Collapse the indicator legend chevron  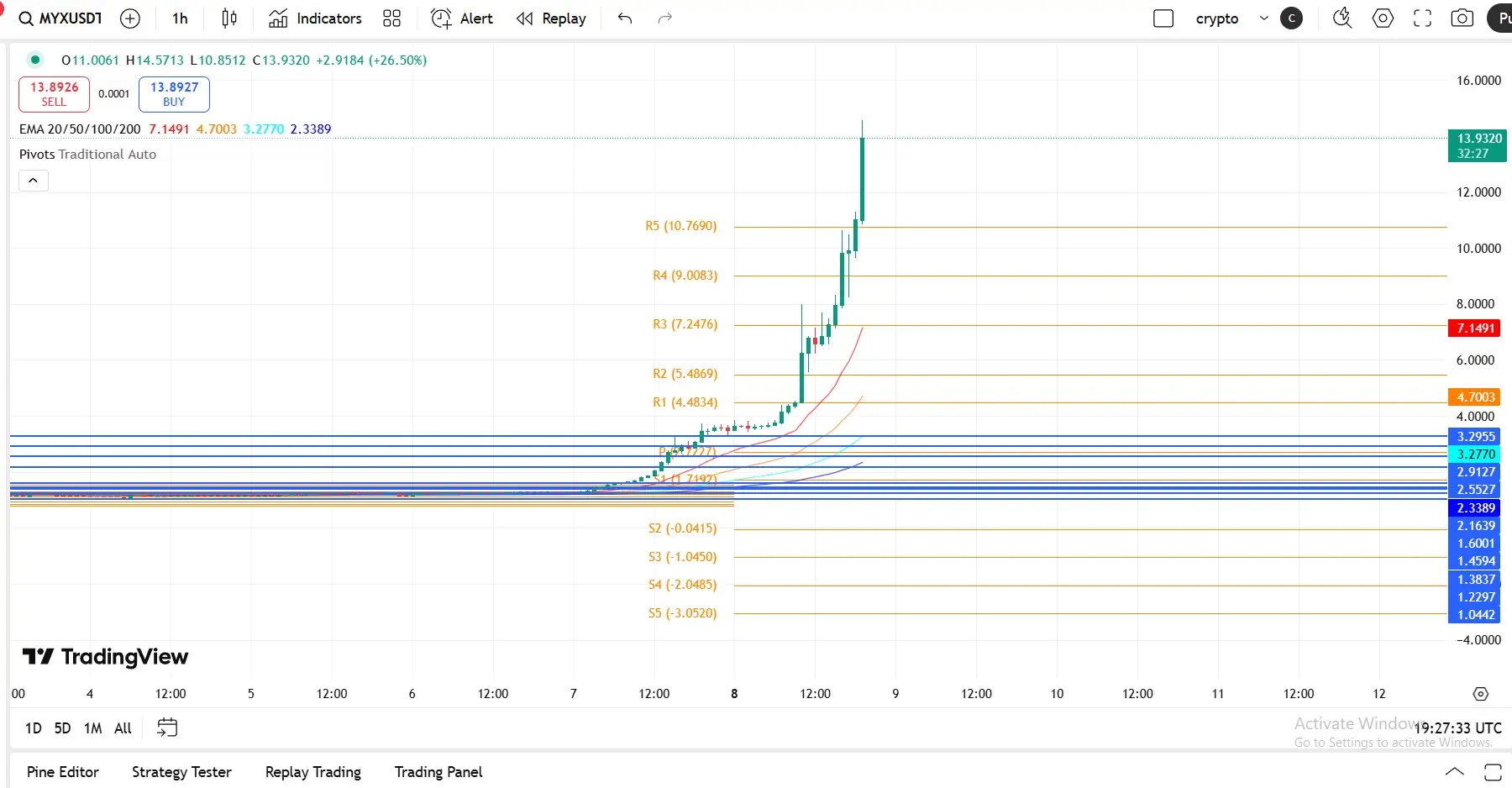coord(34,181)
